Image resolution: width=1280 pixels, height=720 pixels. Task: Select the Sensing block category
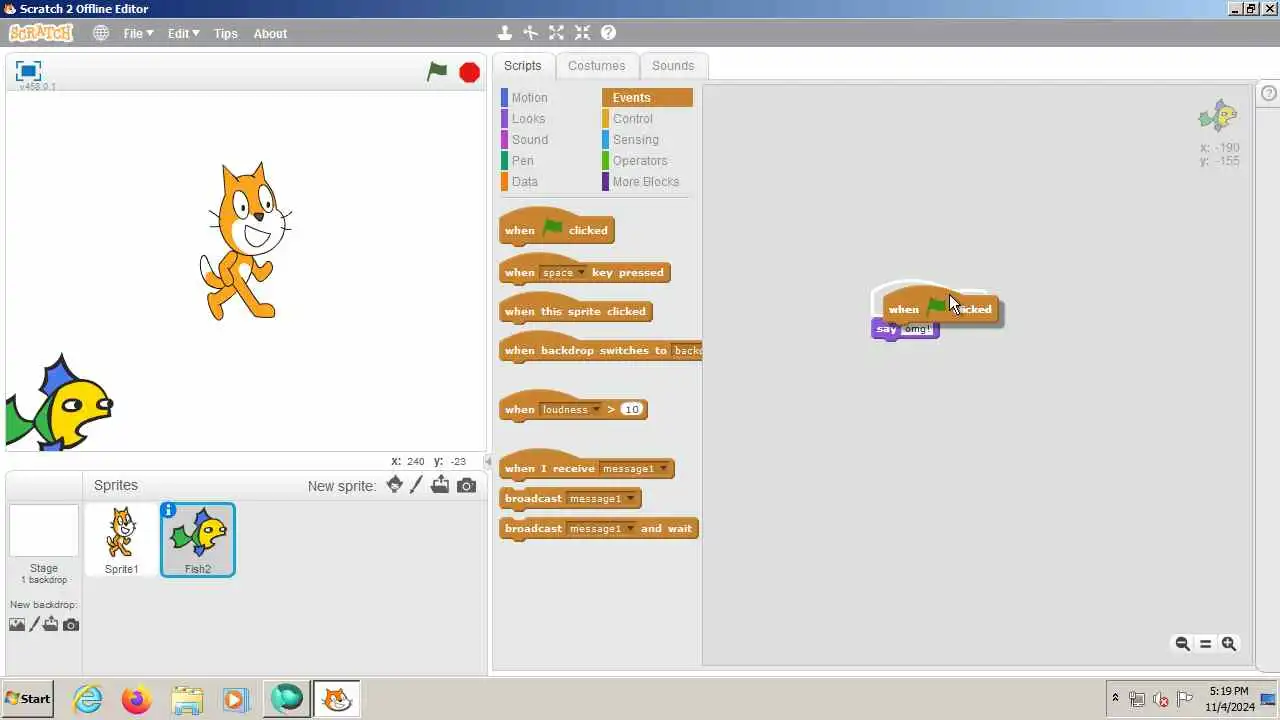pos(635,139)
